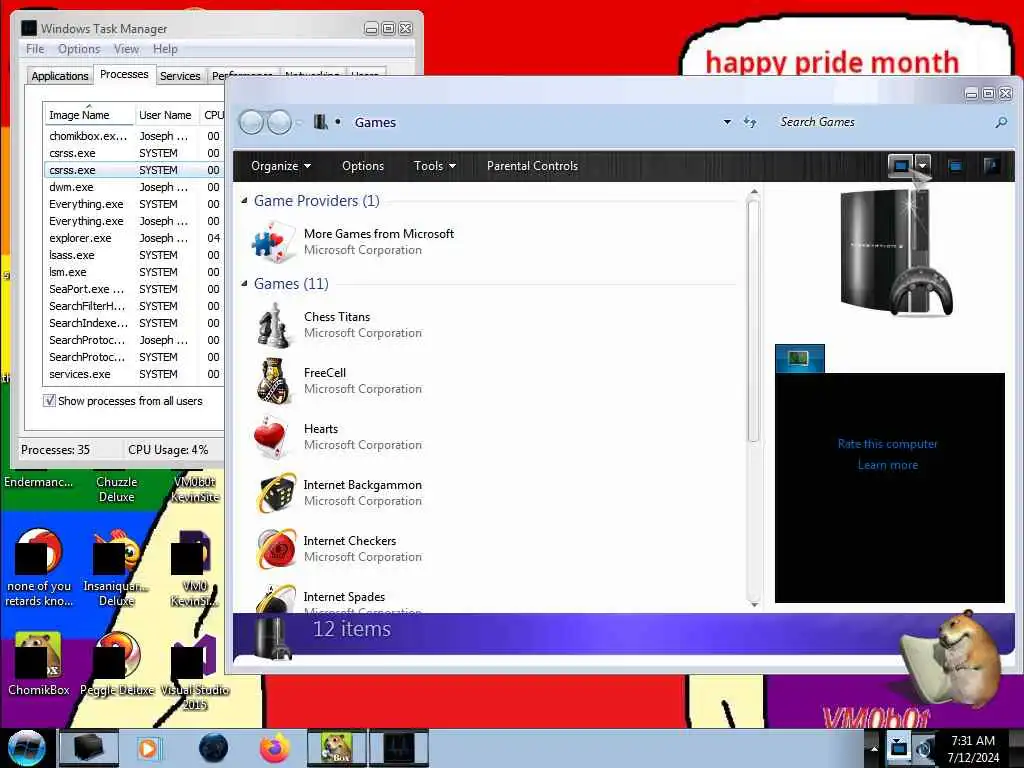This screenshot has height=768, width=1024.
Task: Click the Games list scrollbar thumb
Action: click(753, 321)
